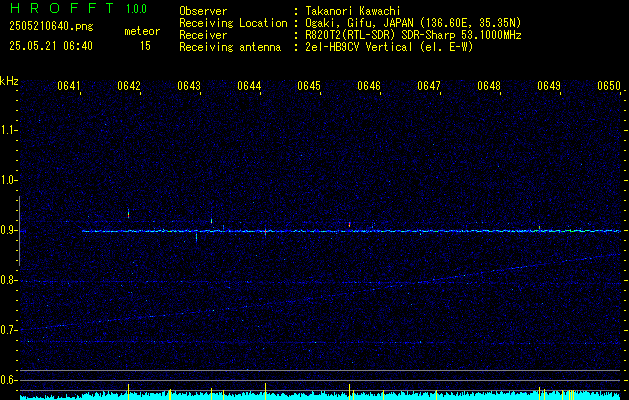The image size is (629, 400).
Task: Click the date stamp 25.05.21 06:40
Action: [51, 46]
